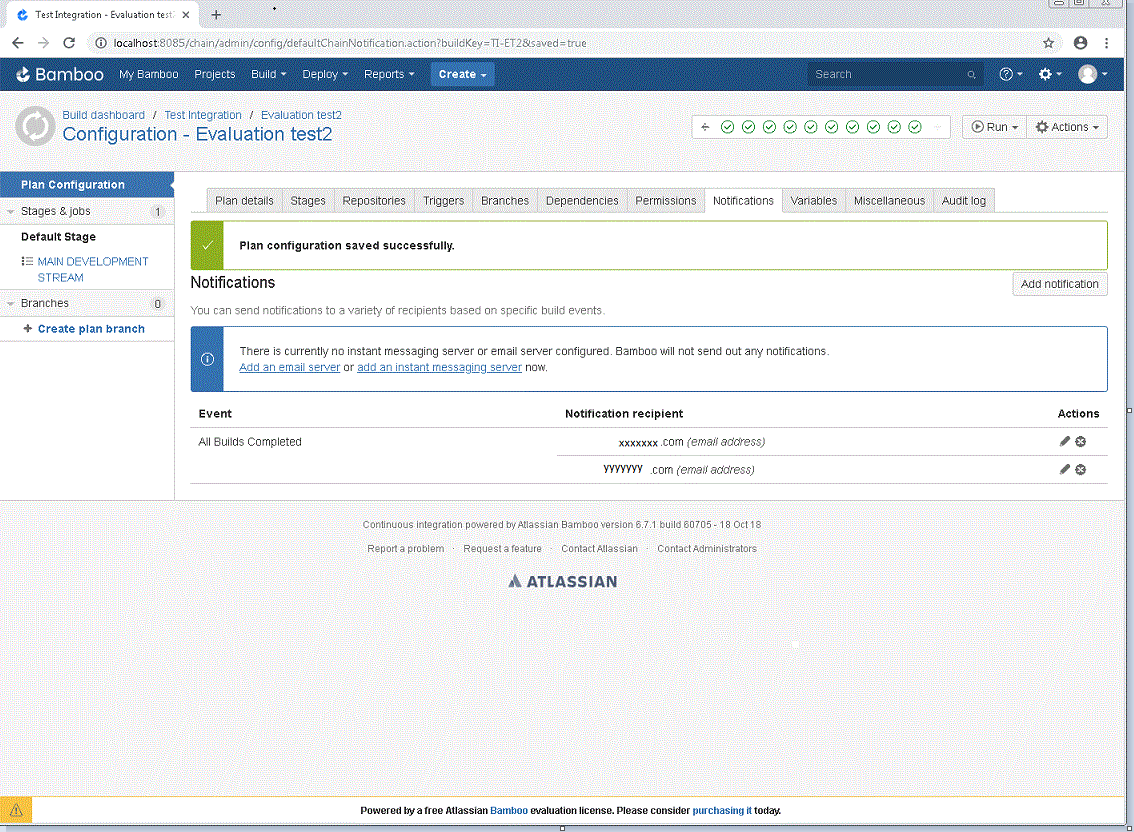The image size is (1134, 832).
Task: Expand the Deploy dropdown menu
Action: (x=325, y=75)
